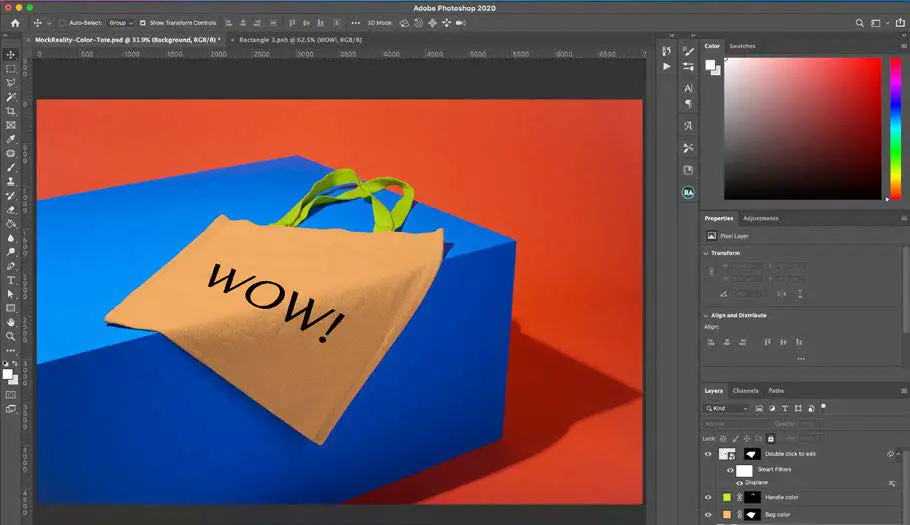910x525 pixels.
Task: Select the Pen tool
Action: pyautogui.click(x=10, y=266)
